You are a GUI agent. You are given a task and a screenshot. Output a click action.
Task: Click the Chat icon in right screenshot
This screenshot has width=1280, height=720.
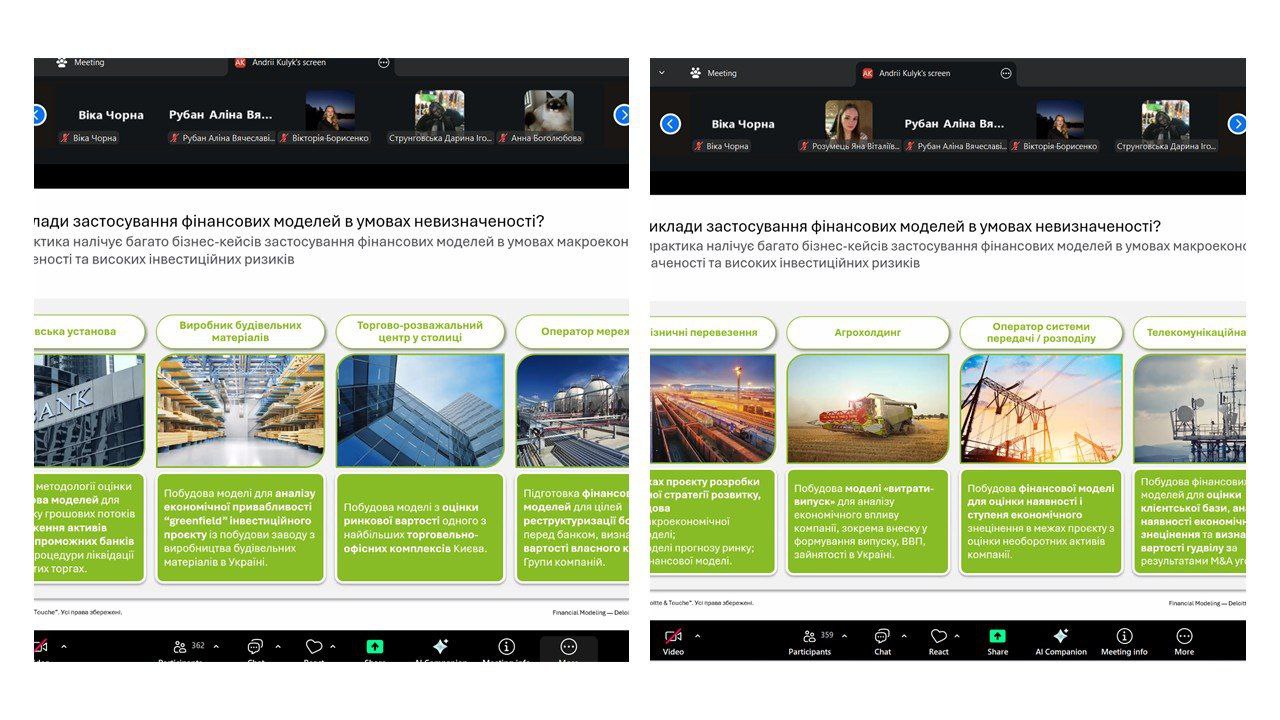coord(882,637)
